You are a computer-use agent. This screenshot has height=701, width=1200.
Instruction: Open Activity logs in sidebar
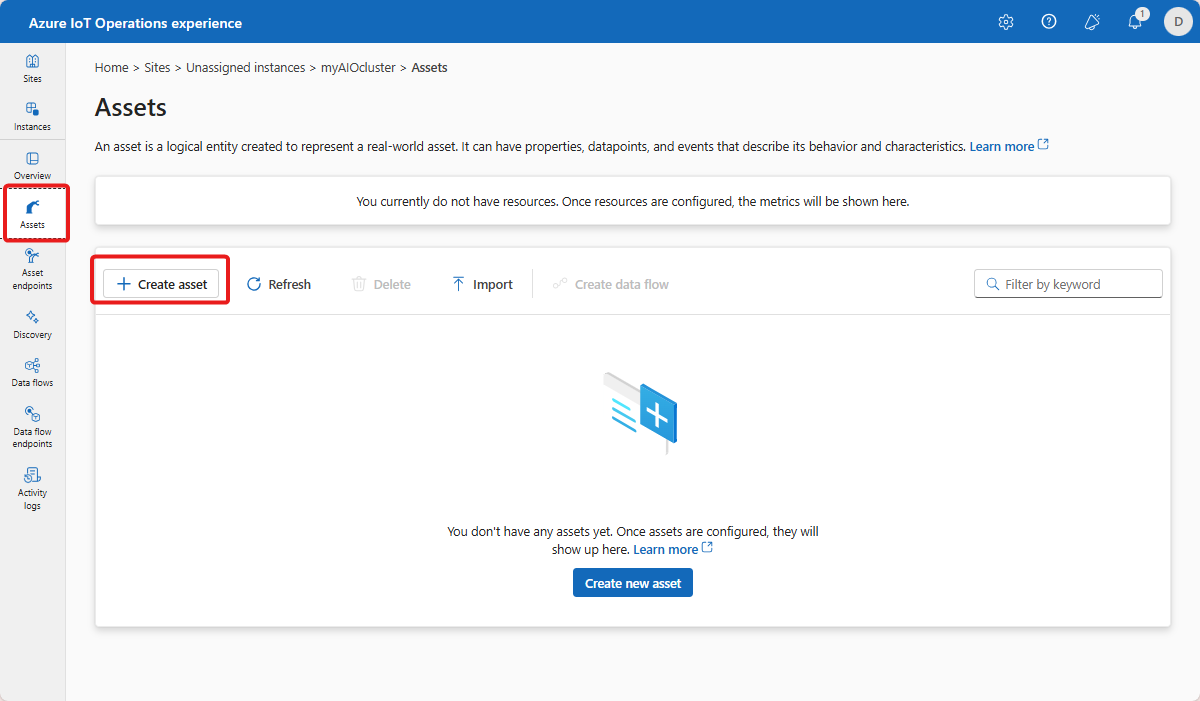click(32, 488)
